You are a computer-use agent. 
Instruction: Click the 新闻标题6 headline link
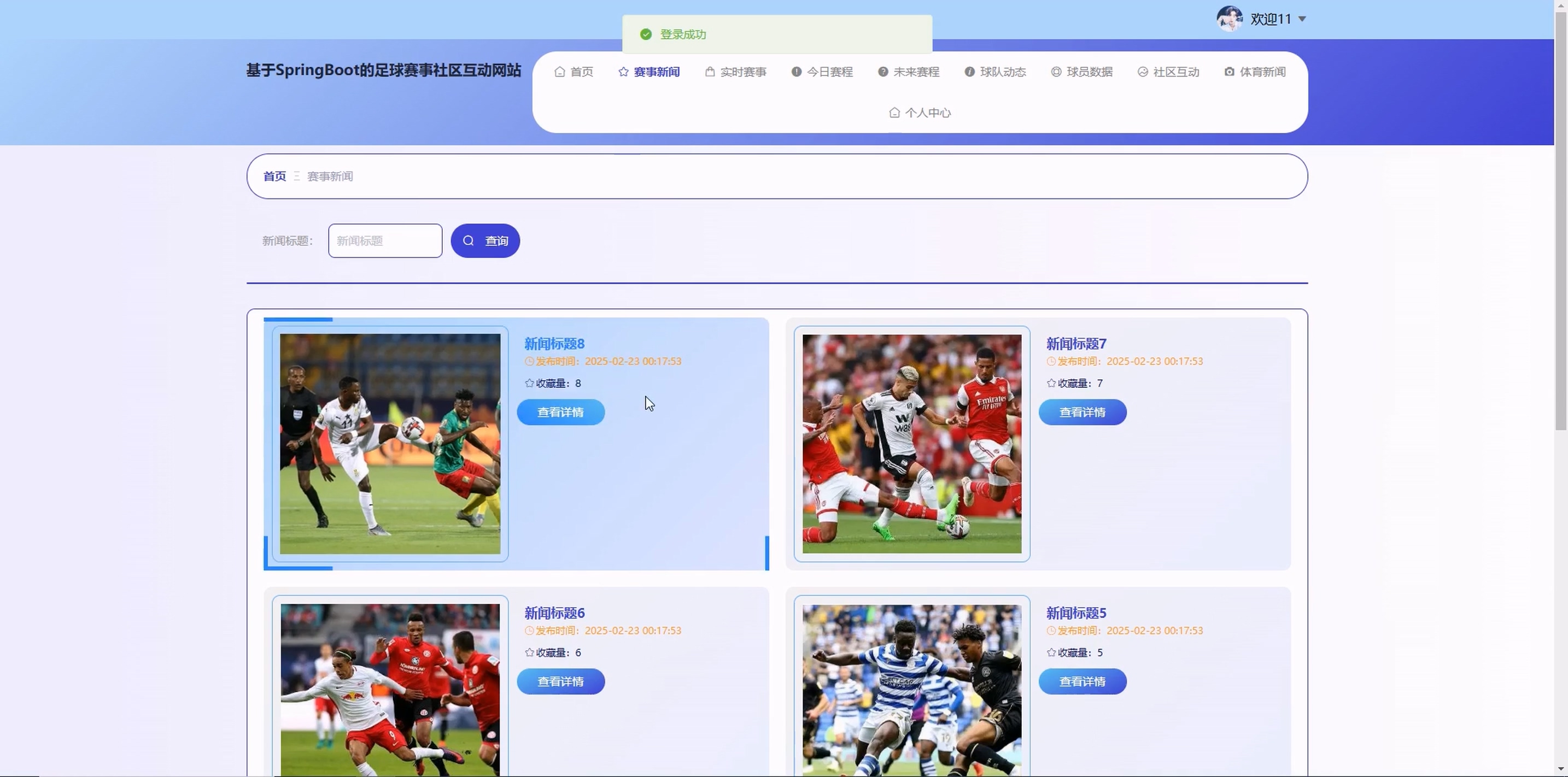tap(554, 613)
